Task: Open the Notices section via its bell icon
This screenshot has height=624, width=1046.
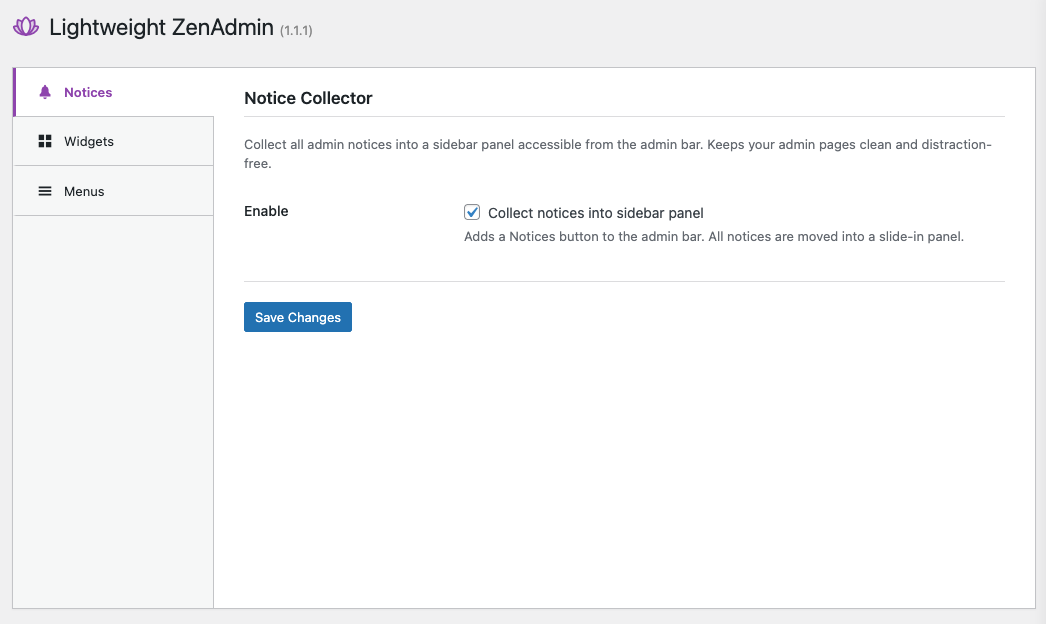Action: pos(44,91)
